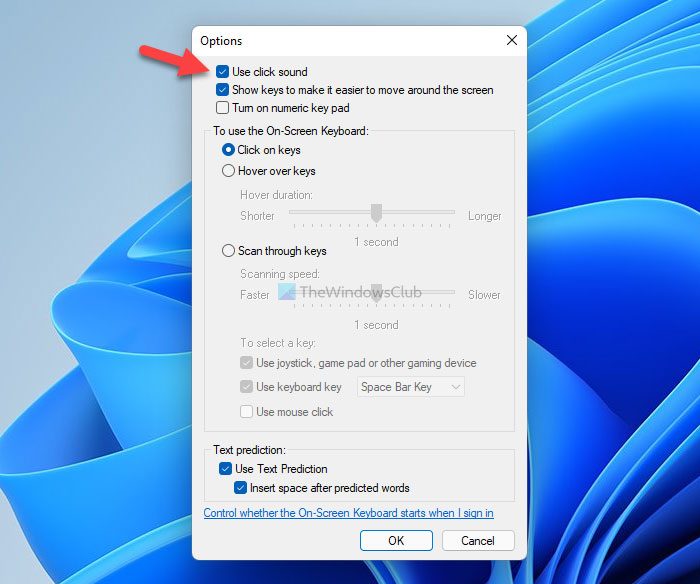Image resolution: width=700 pixels, height=584 pixels.
Task: Select Scan through keys radio option
Action: coord(228,250)
